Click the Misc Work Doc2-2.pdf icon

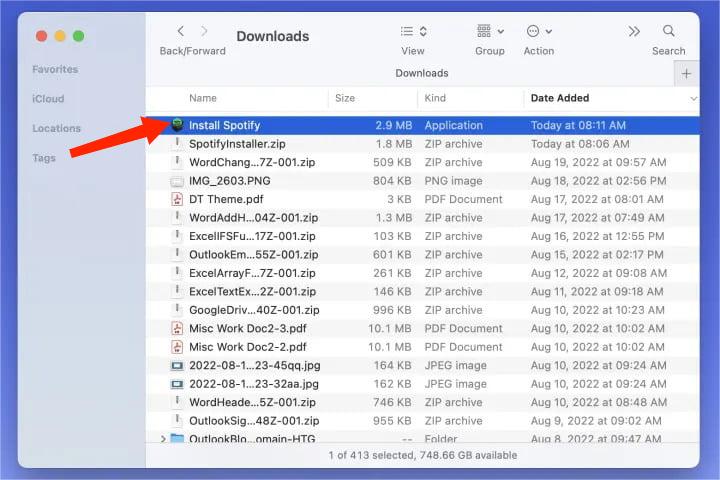click(x=177, y=347)
